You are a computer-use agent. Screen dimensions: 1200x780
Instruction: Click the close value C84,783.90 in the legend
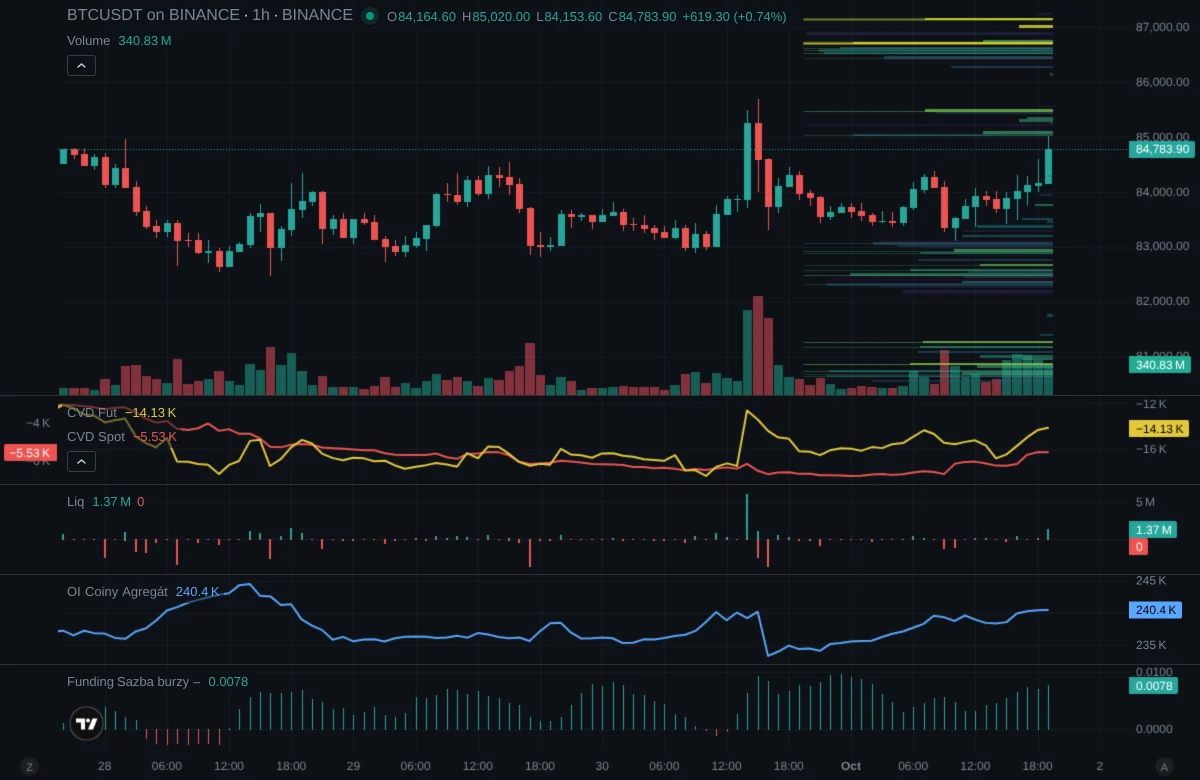coord(642,17)
